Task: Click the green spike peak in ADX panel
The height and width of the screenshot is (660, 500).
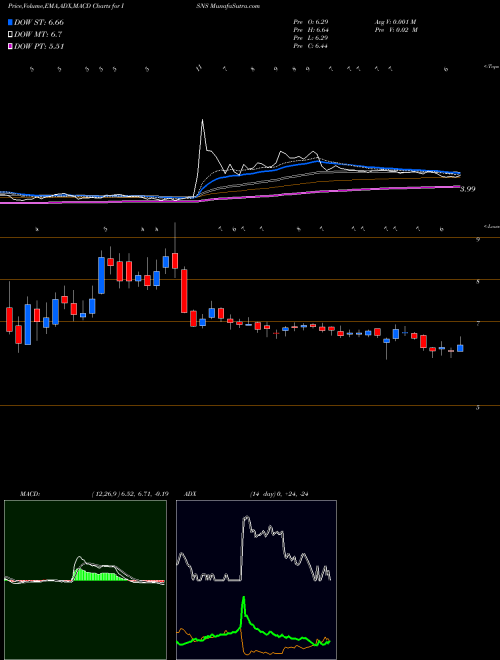Action: pos(244,599)
